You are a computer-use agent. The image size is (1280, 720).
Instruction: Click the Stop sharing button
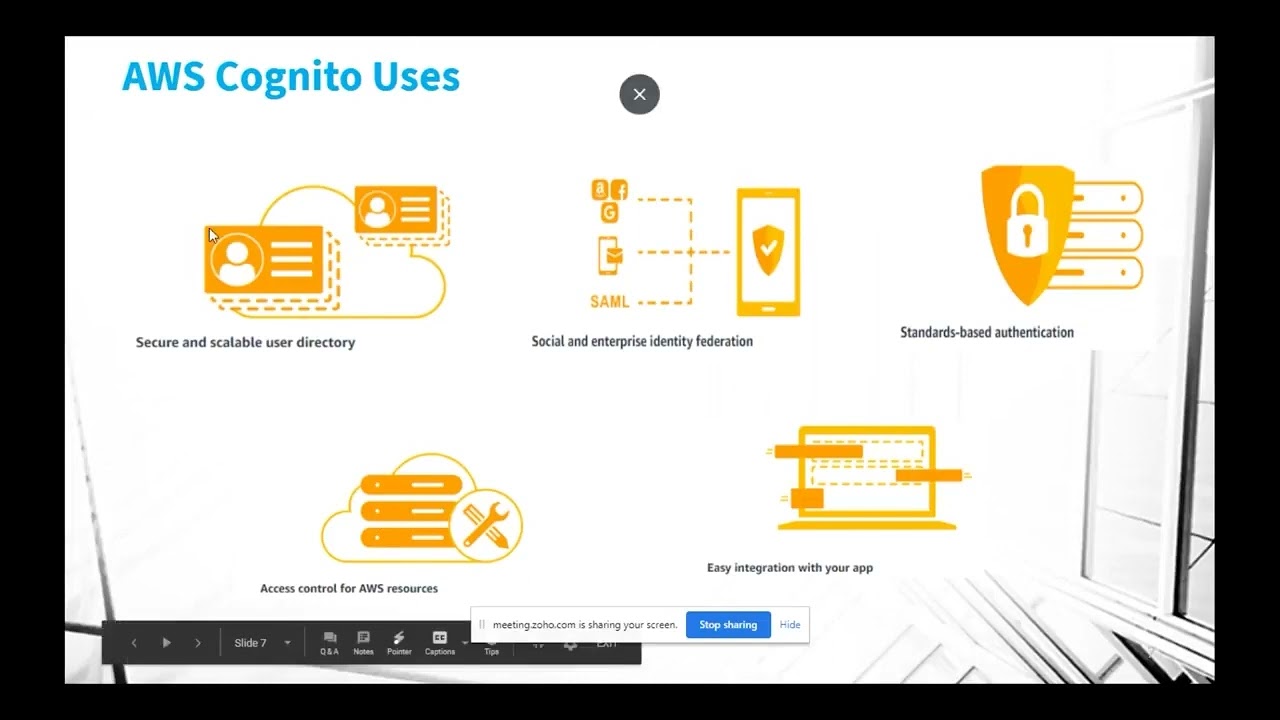click(728, 624)
